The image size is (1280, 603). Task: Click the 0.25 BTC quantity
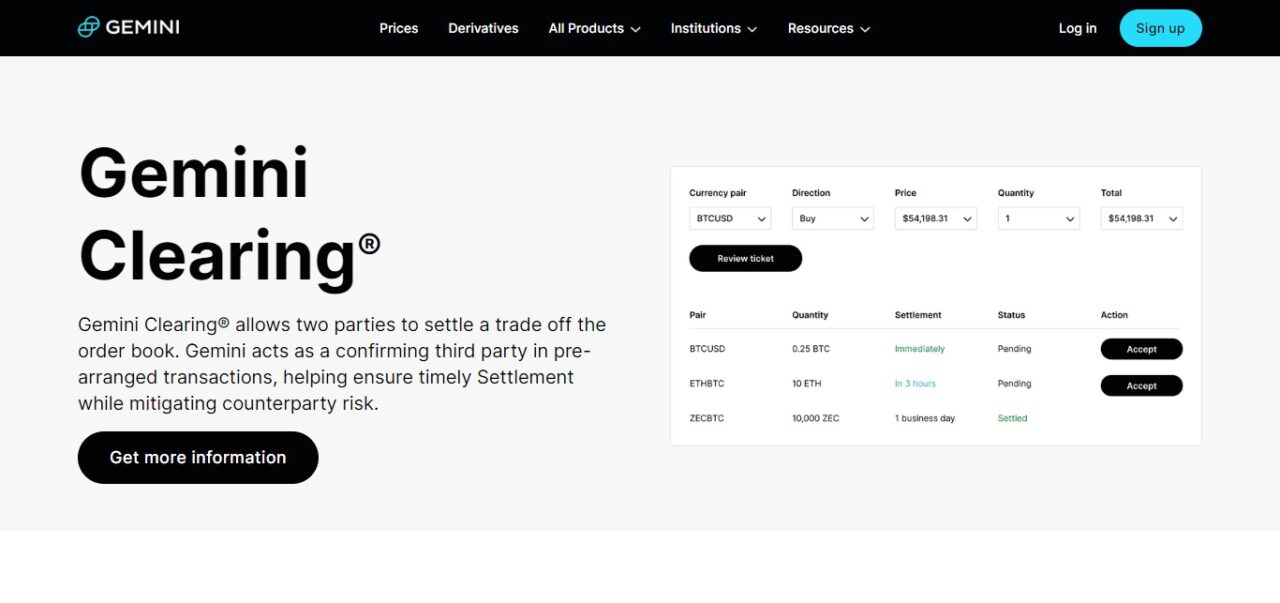click(811, 349)
